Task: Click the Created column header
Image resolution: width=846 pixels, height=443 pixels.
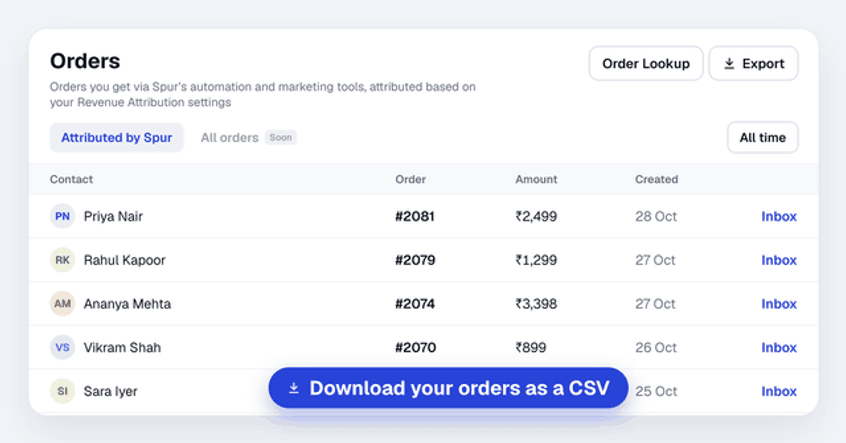Action: 657,179
